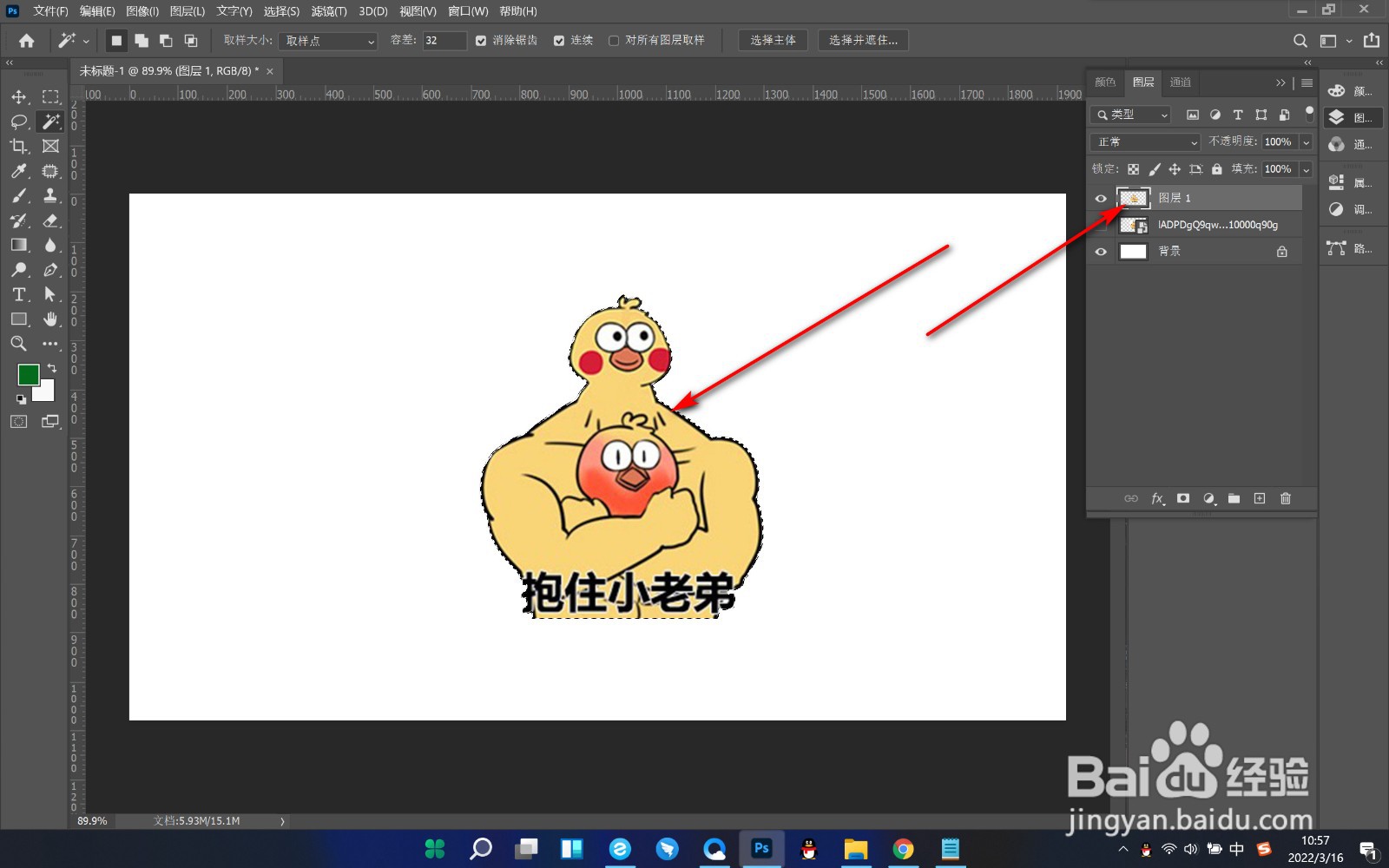The width and height of the screenshot is (1389, 868).
Task: Select the Crop tool
Action: click(19, 146)
